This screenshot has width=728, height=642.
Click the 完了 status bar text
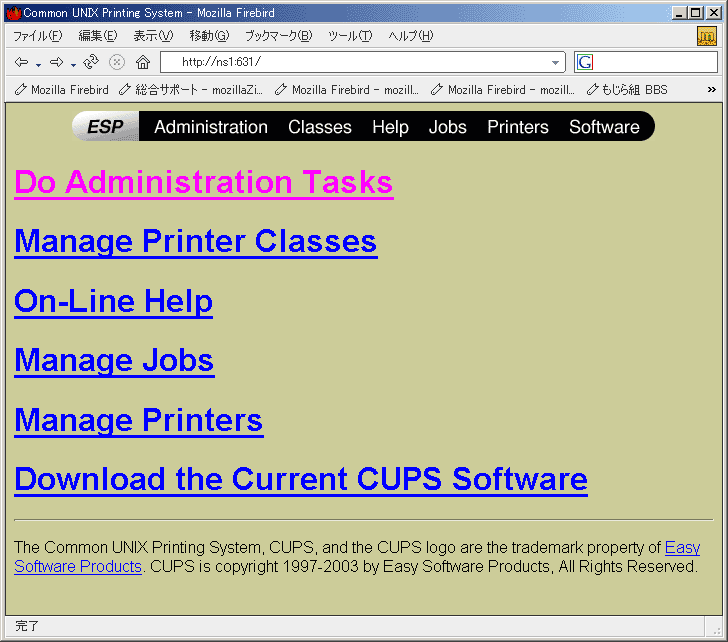pos(27,626)
